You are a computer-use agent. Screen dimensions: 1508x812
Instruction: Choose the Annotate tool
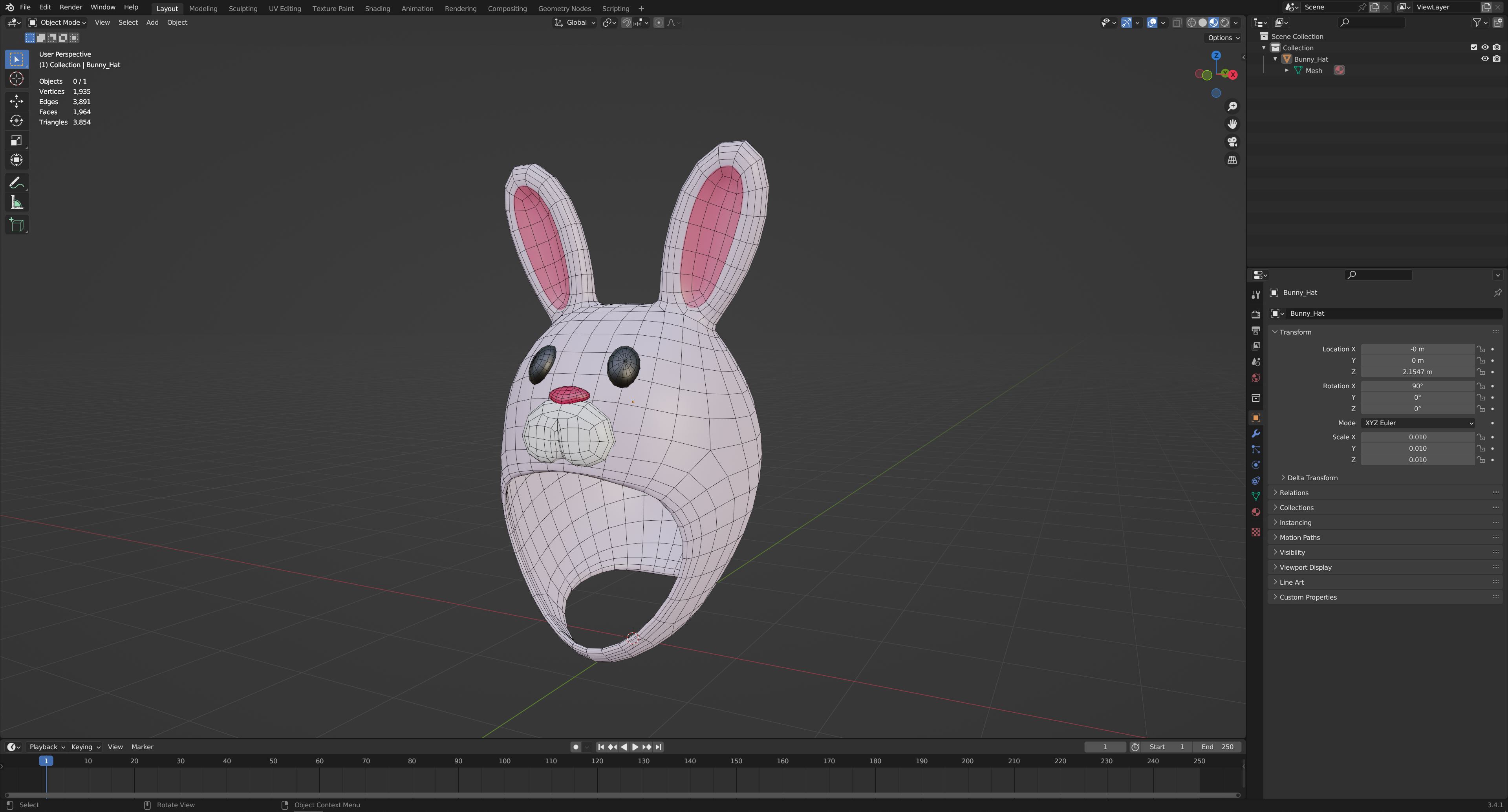click(x=16, y=183)
